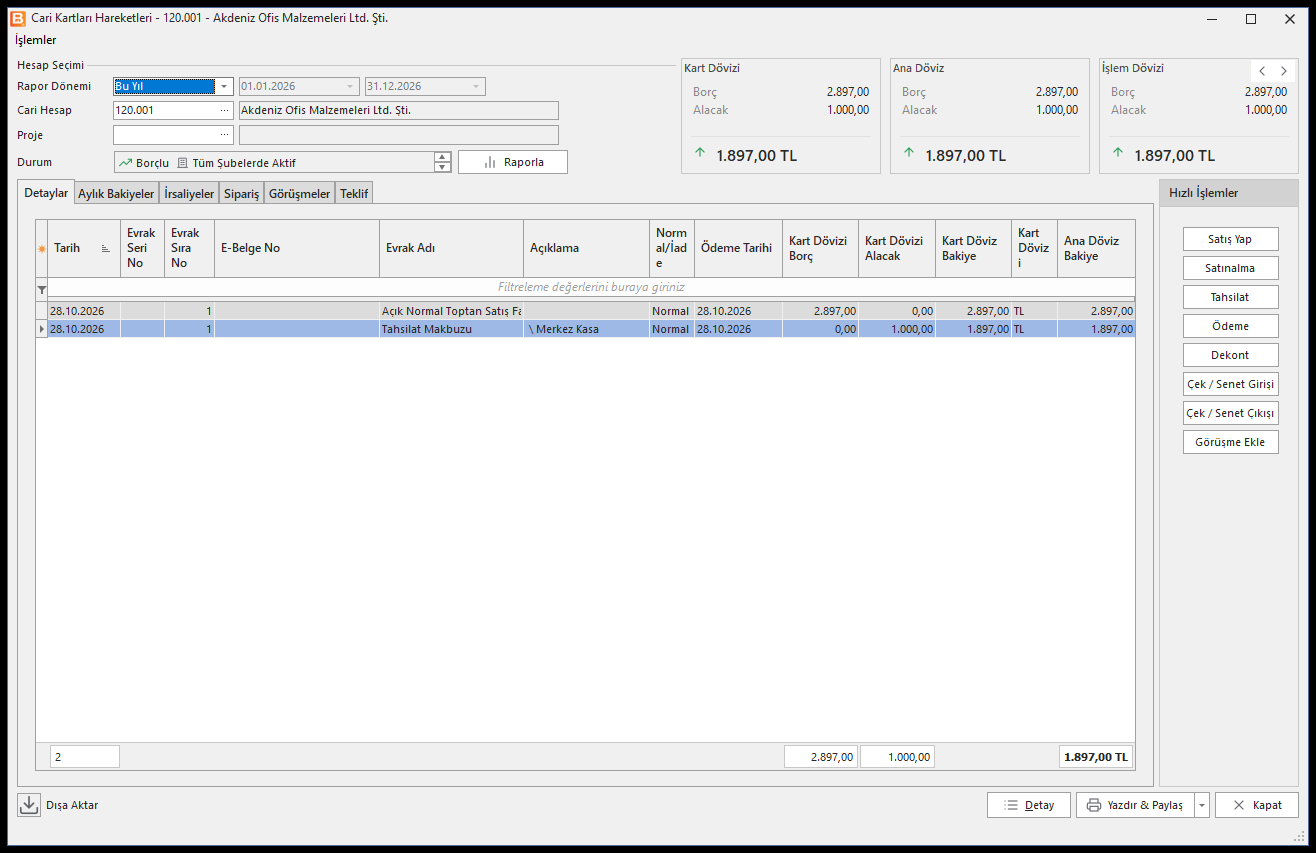Click the Yazdır & Paylaş button
The image size is (1316, 853).
tap(1136, 805)
